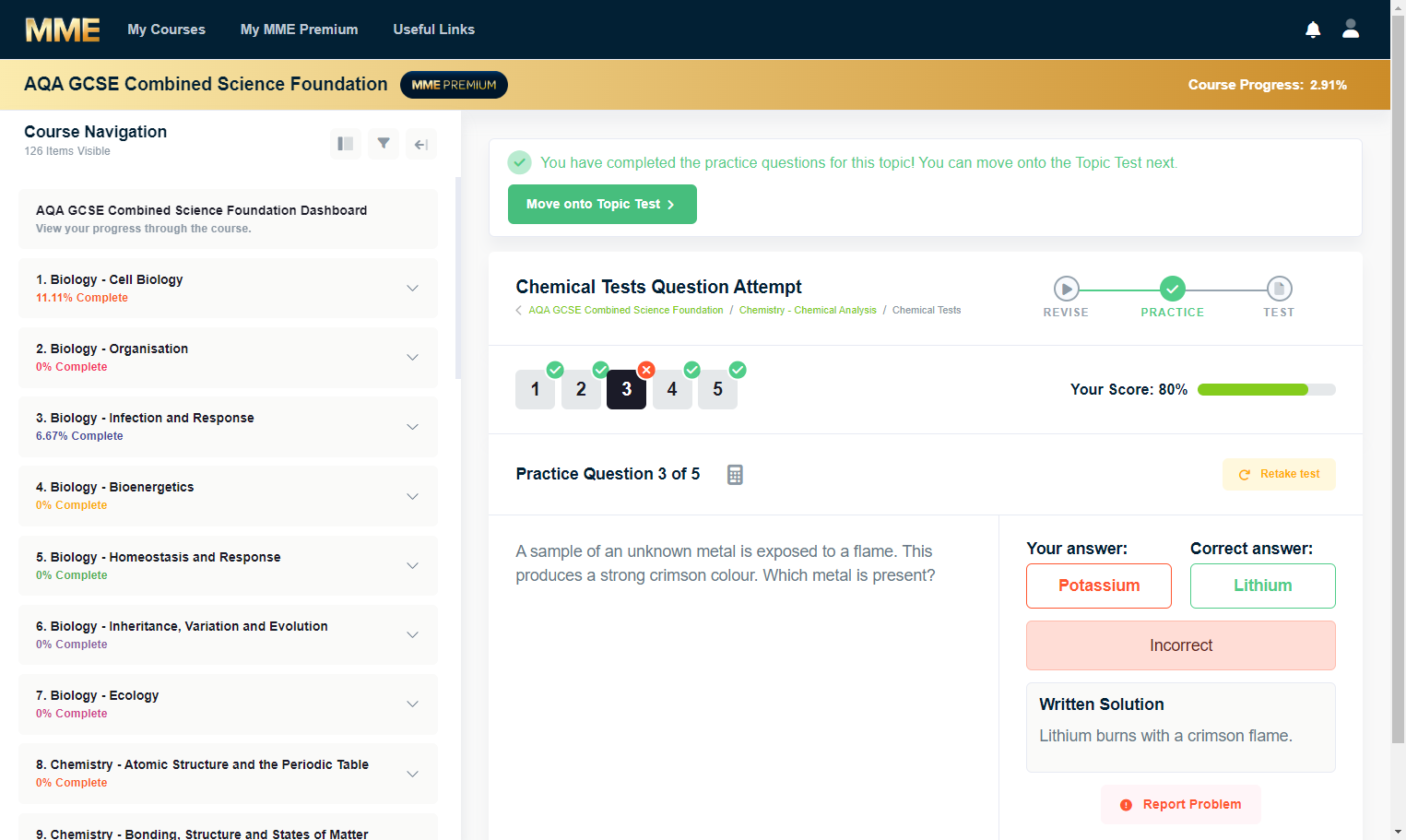Click the Retake test button
Viewport: 1406px width, 840px height.
coord(1279,474)
